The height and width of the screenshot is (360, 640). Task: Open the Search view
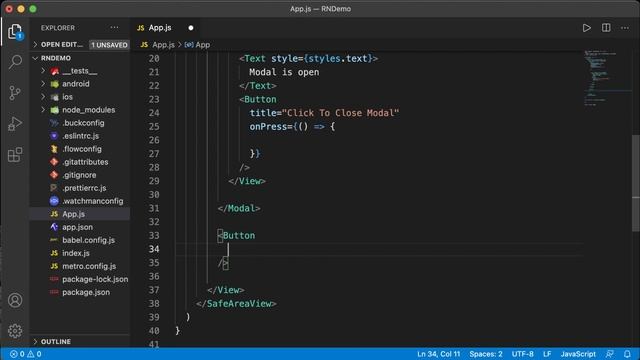point(15,62)
